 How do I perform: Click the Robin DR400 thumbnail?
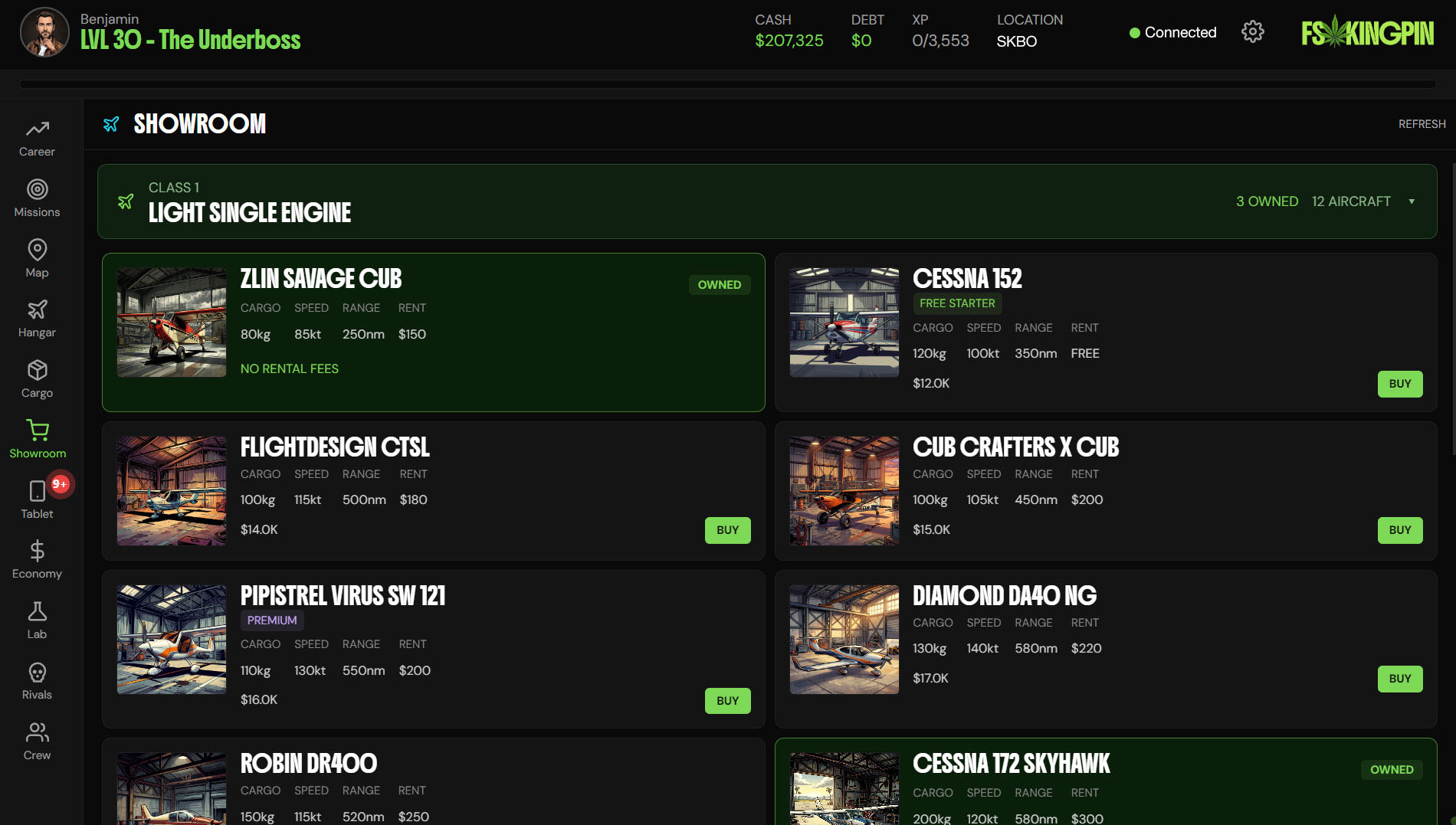pos(172,789)
